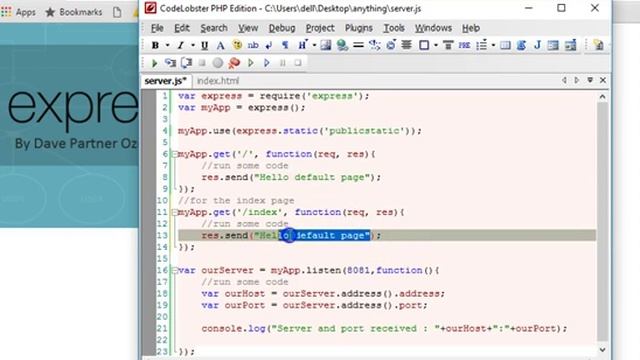Image resolution: width=640 pixels, height=360 pixels.
Task: Click the CodeLobster app logo icon
Action: (150, 8)
